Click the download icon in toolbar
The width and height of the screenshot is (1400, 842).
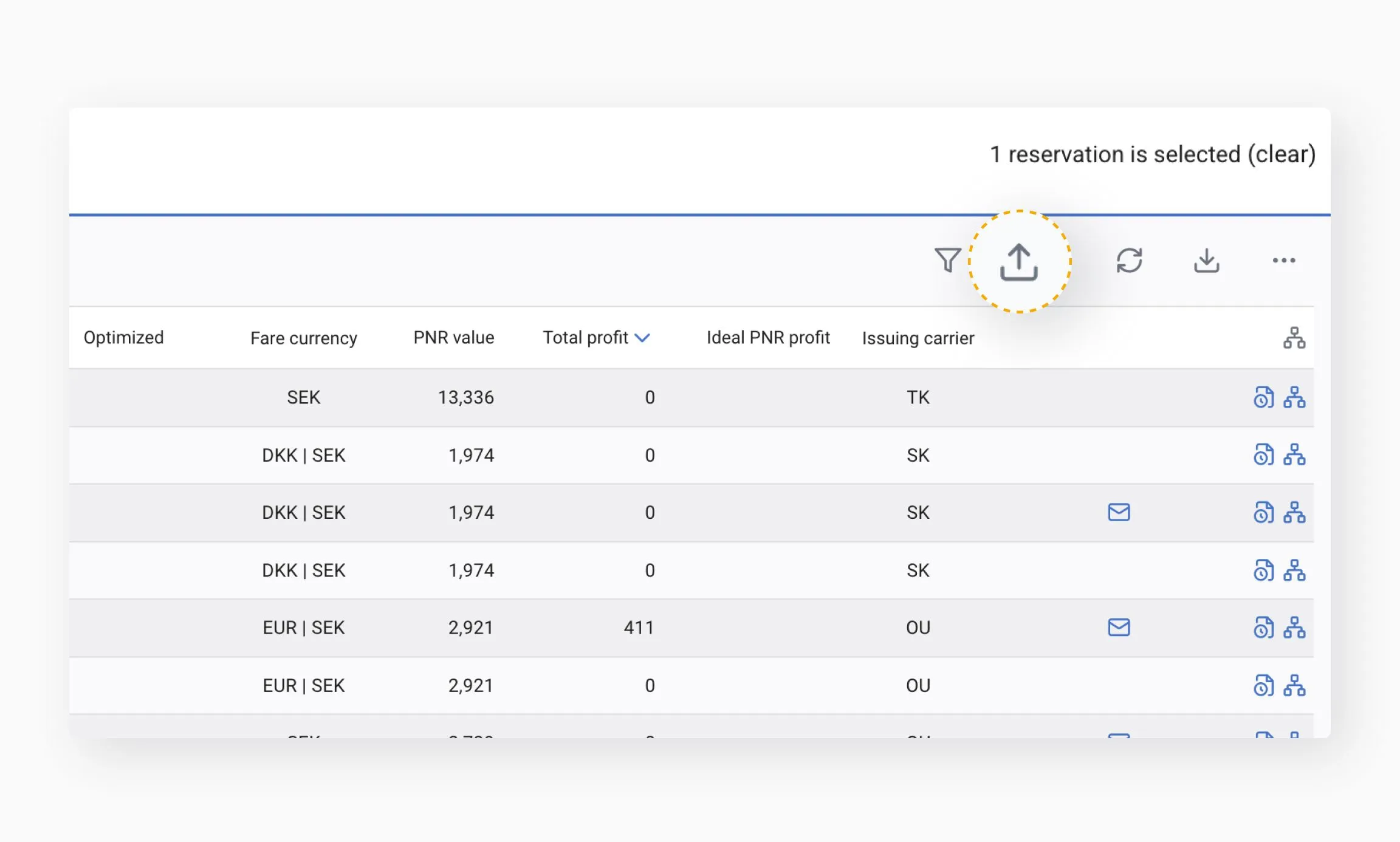coord(1206,260)
